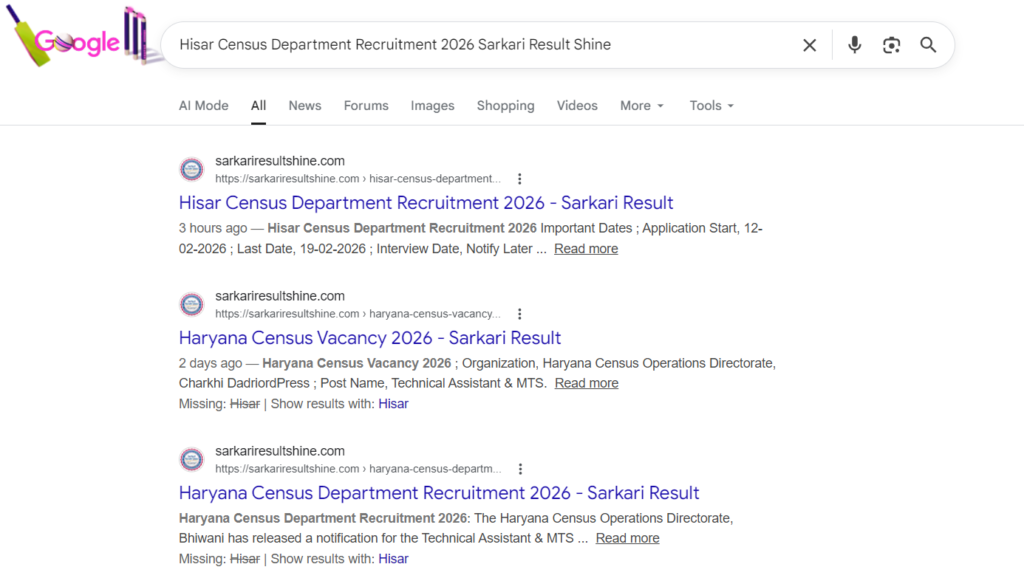The width and height of the screenshot is (1024, 581).
Task: Select the Images tab
Action: coord(432,106)
